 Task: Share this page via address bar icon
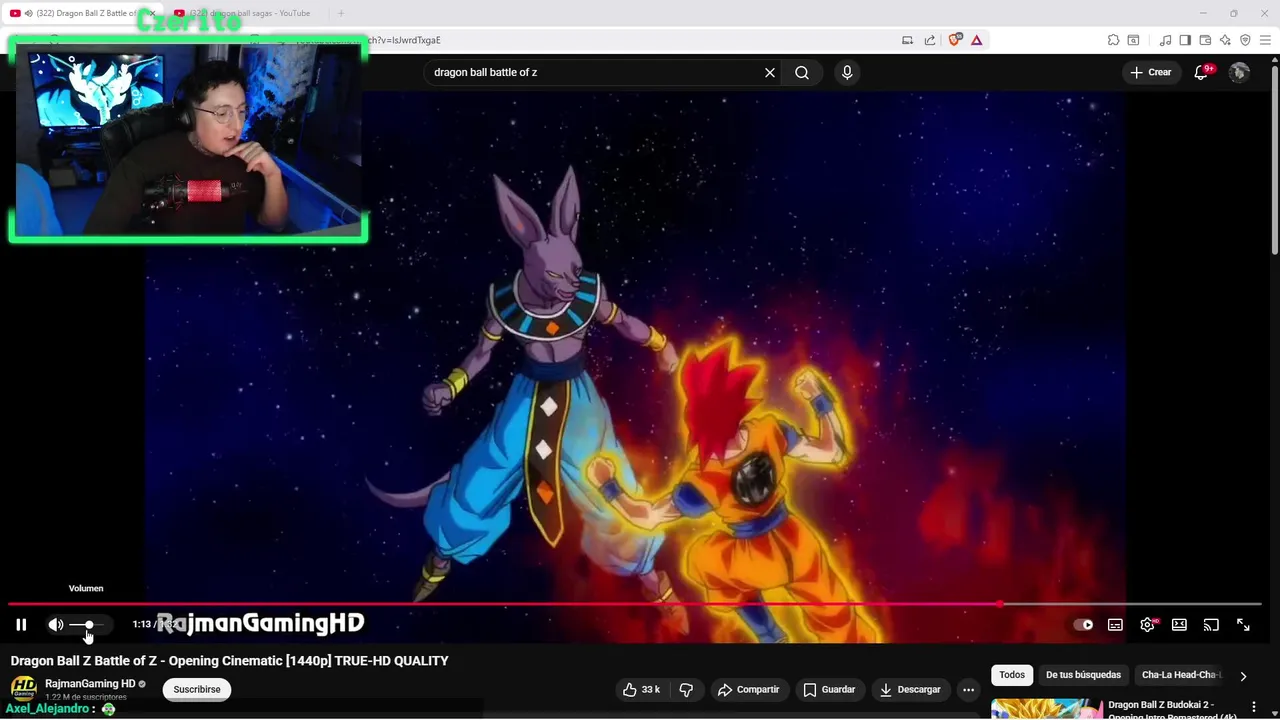click(930, 40)
